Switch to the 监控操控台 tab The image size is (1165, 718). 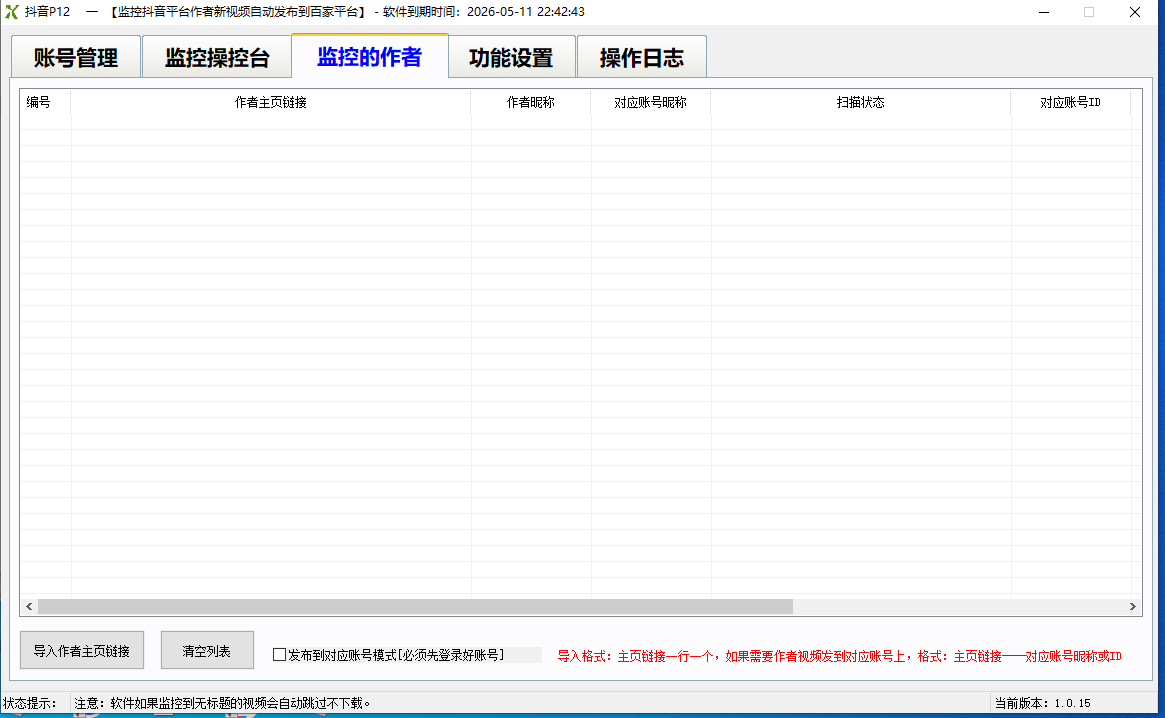click(x=216, y=57)
